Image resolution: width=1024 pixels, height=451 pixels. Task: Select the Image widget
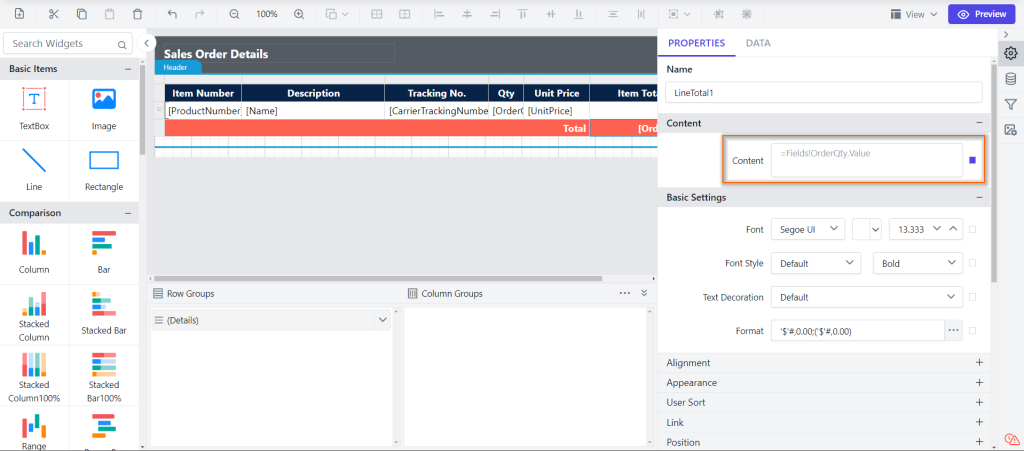(104, 108)
